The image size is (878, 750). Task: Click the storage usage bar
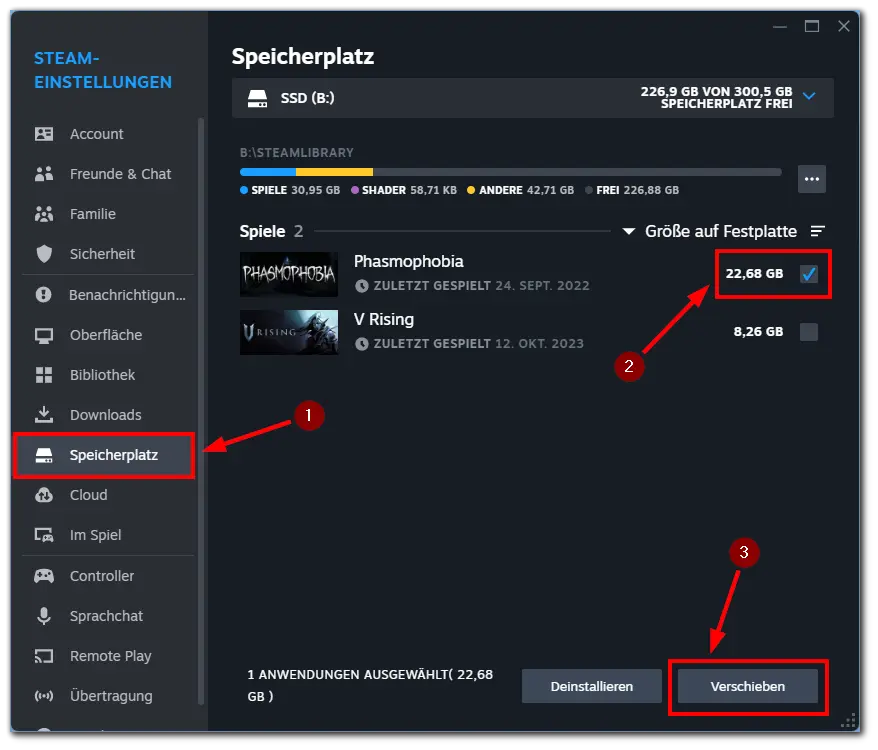click(510, 173)
